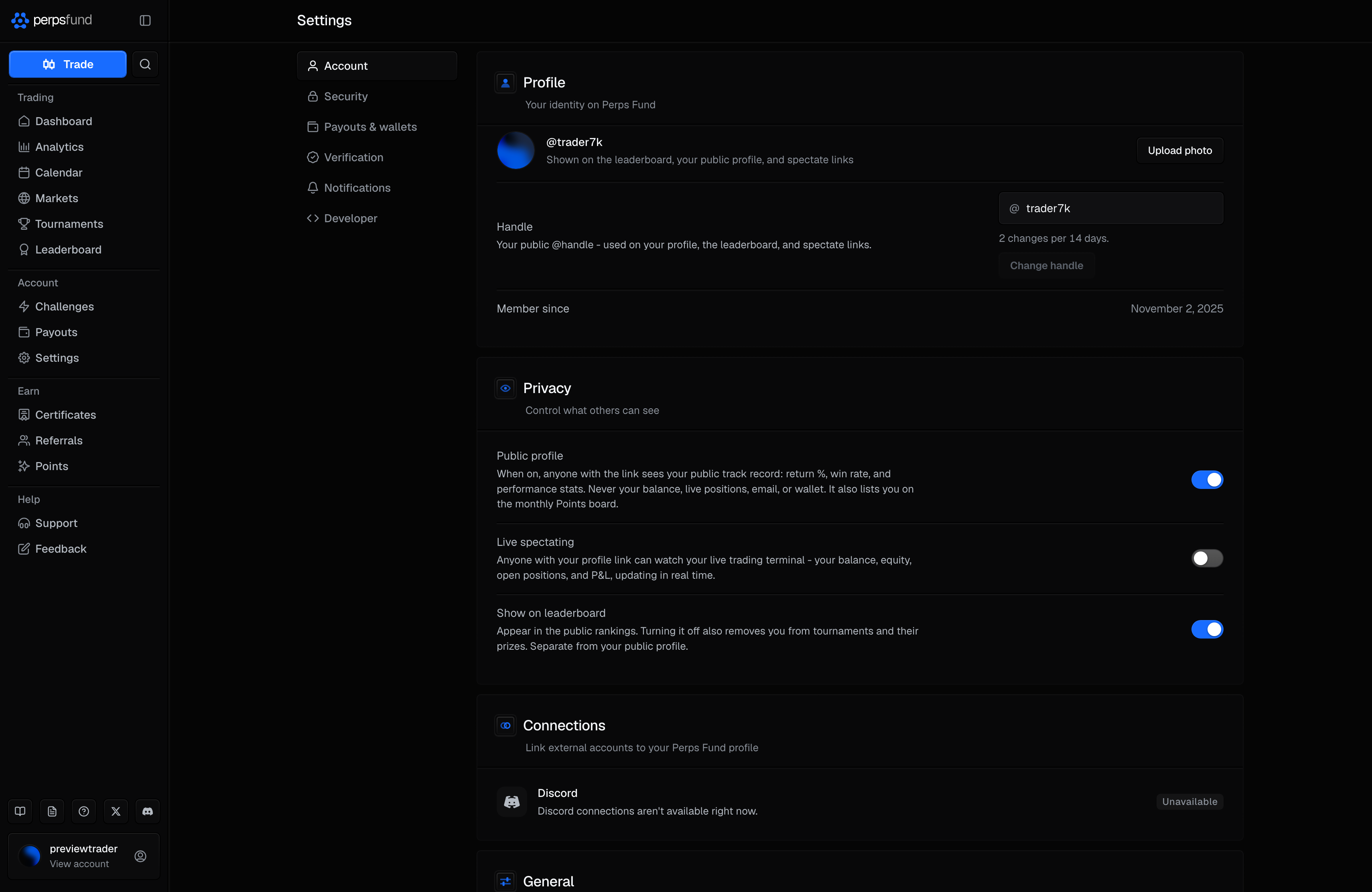
Task: Open Dashboard in the sidebar
Action: (83, 121)
